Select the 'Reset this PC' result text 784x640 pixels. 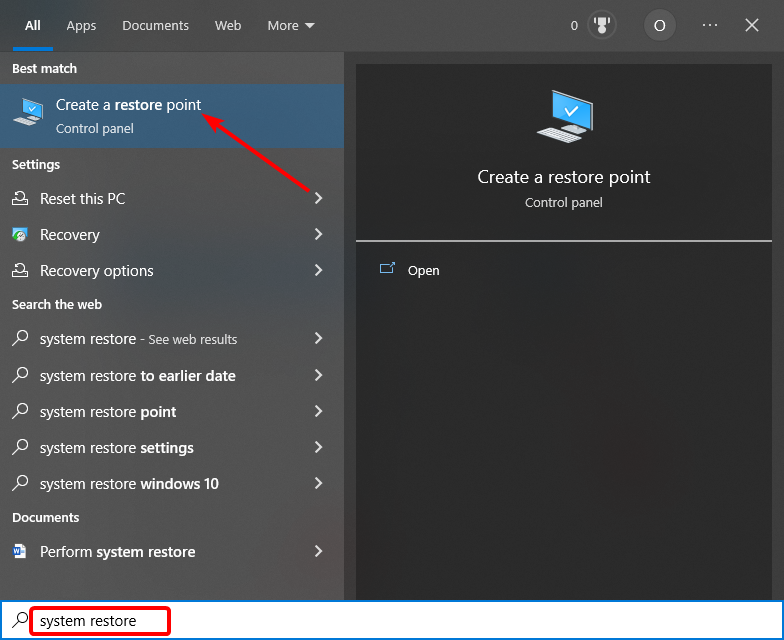point(82,198)
